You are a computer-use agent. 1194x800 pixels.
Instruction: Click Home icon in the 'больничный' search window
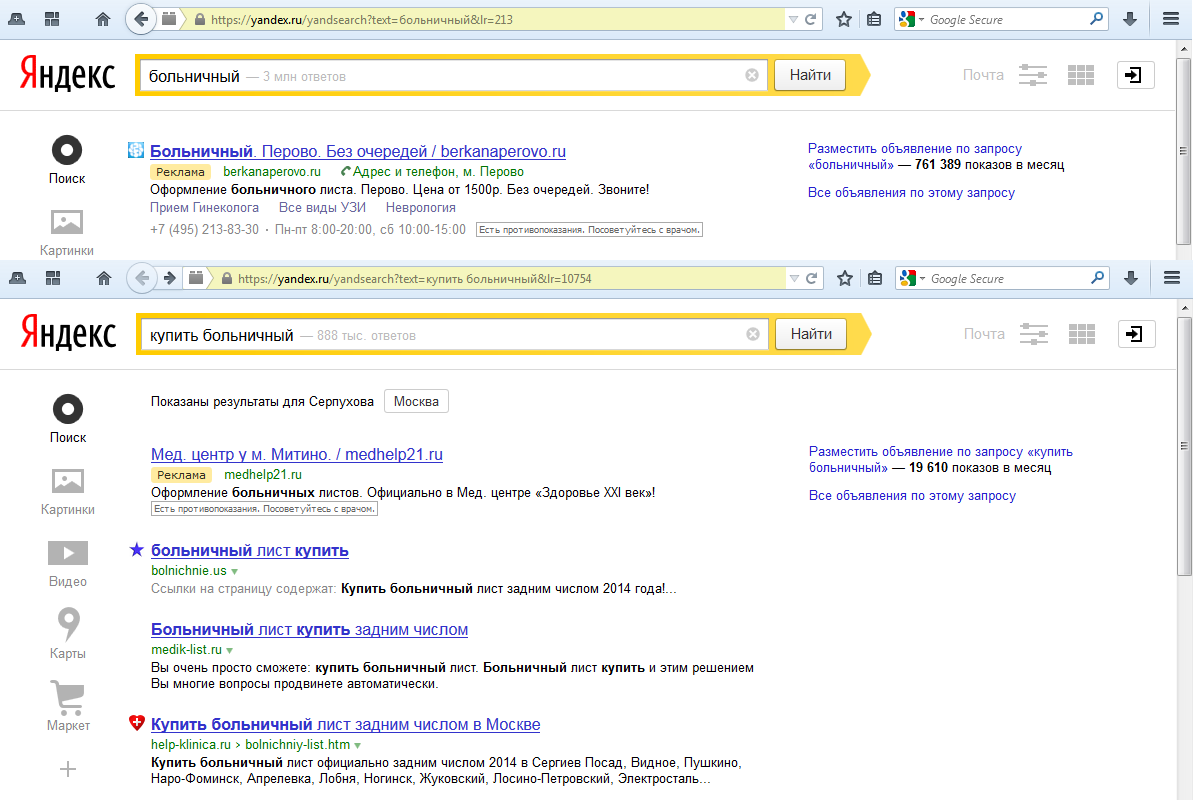click(x=103, y=20)
